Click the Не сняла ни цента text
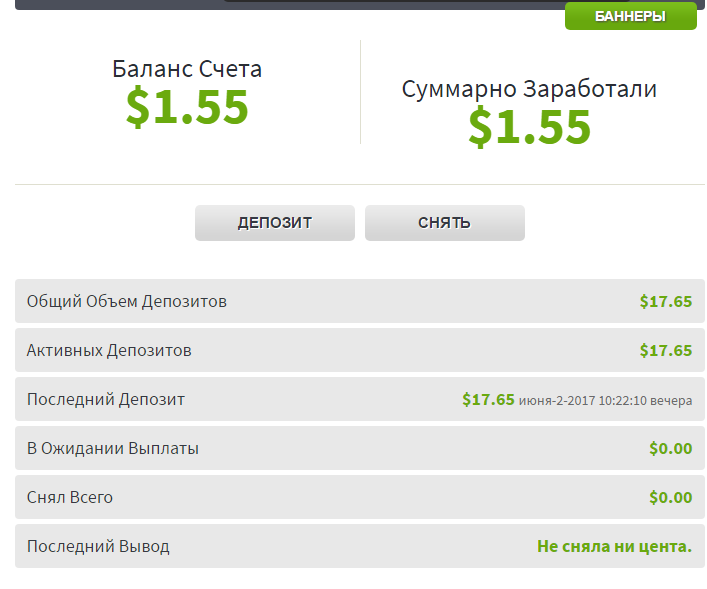Viewport: 707px width, 589px height. coord(614,546)
